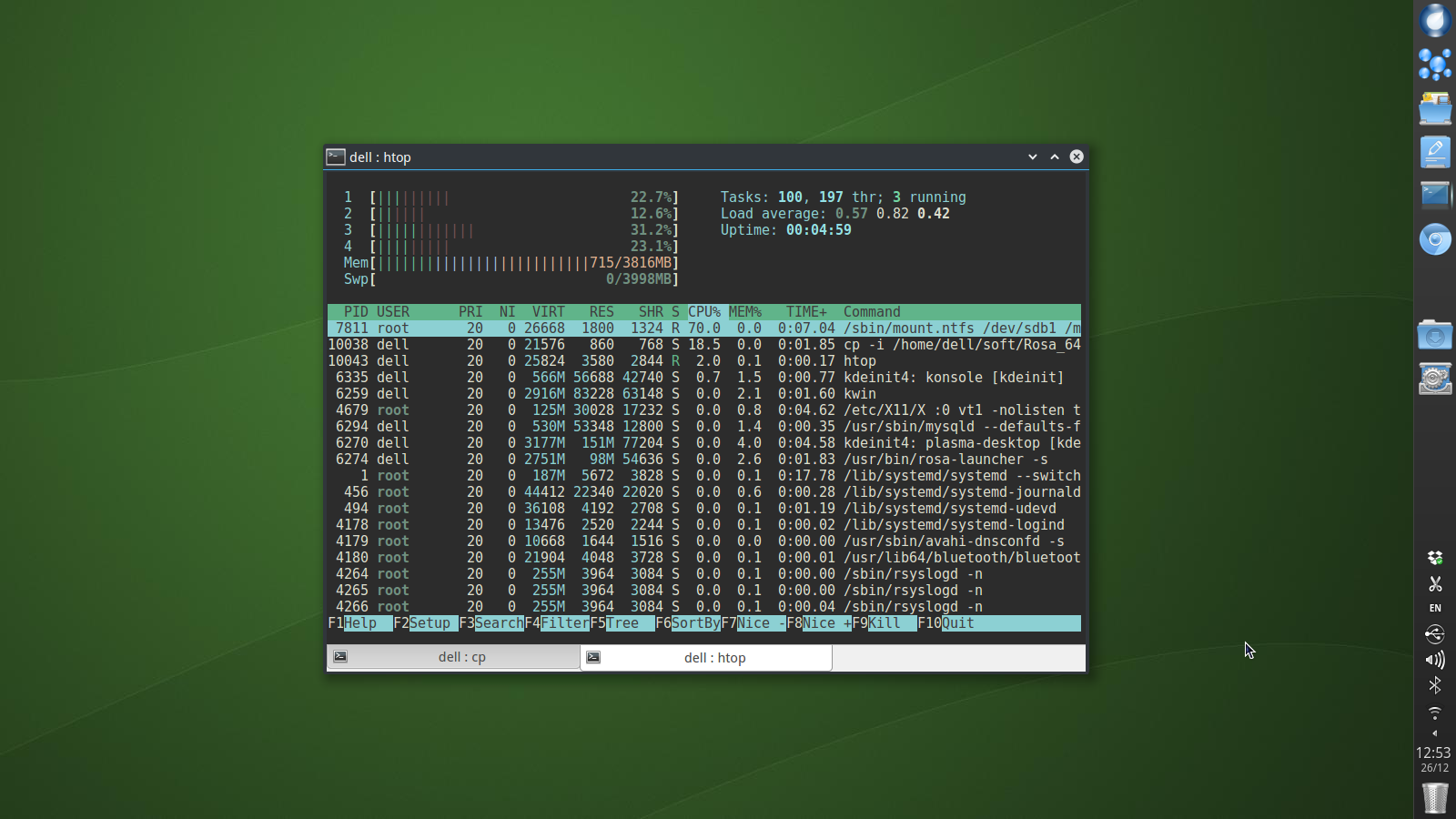Click the terminal icon in the side panel
Viewport: 1456px width, 819px height.
pos(1435,196)
